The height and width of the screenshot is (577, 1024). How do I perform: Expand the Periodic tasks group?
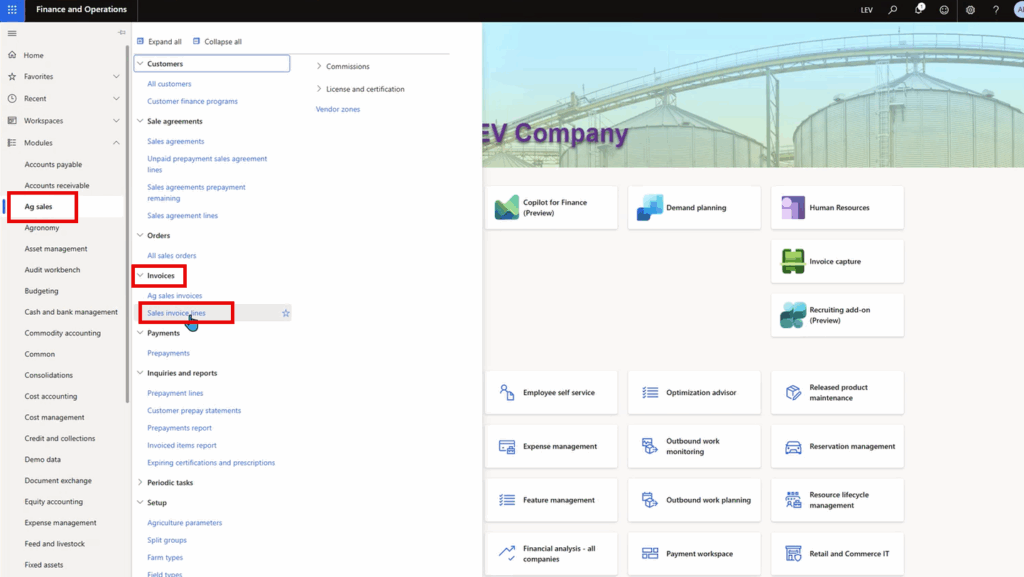(x=140, y=482)
